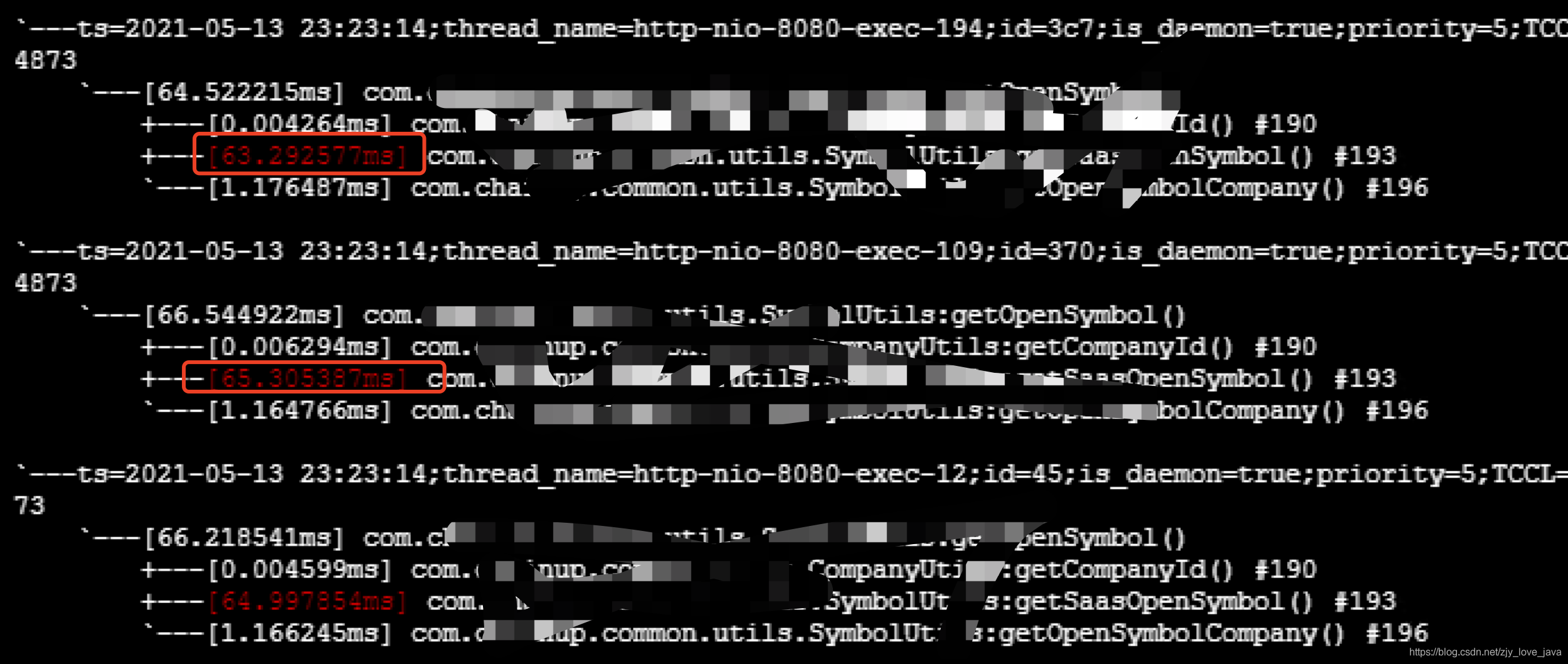Click the 0.004599ms getCompanyId trace line
This screenshot has width=1568, height=664.
coord(729,569)
